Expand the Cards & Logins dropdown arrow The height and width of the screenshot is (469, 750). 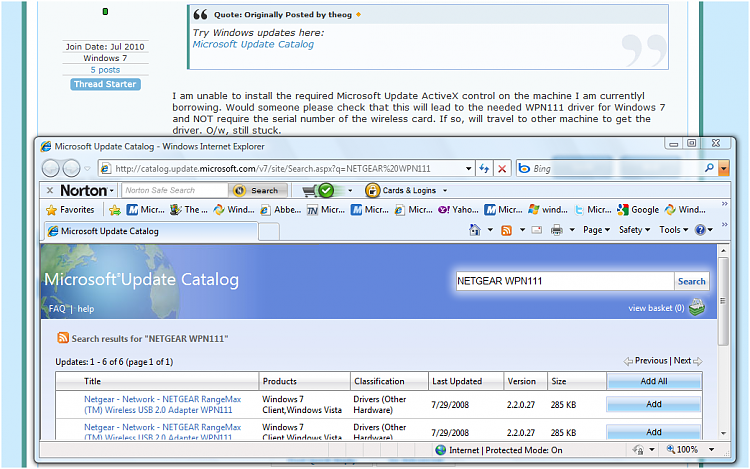tap(445, 191)
